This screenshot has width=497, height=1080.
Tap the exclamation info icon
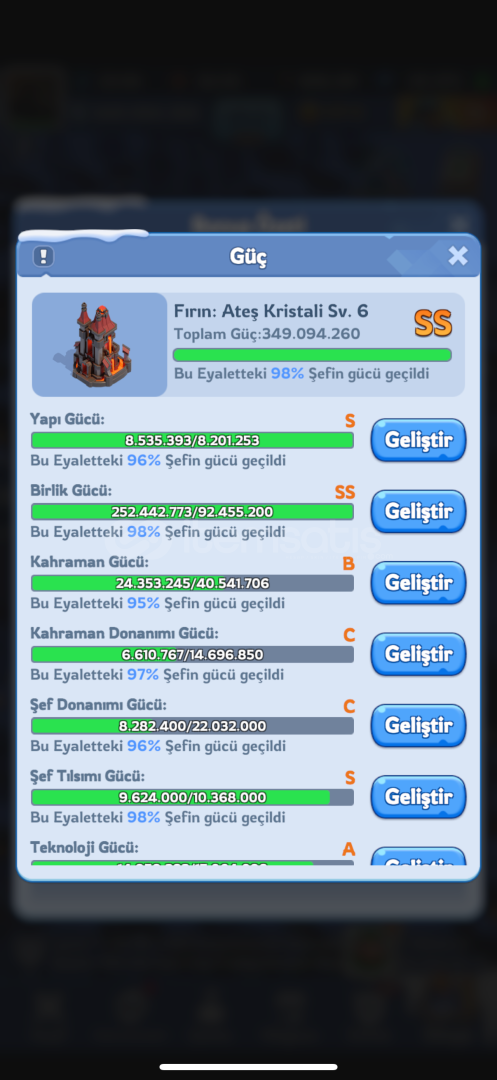coord(43,257)
